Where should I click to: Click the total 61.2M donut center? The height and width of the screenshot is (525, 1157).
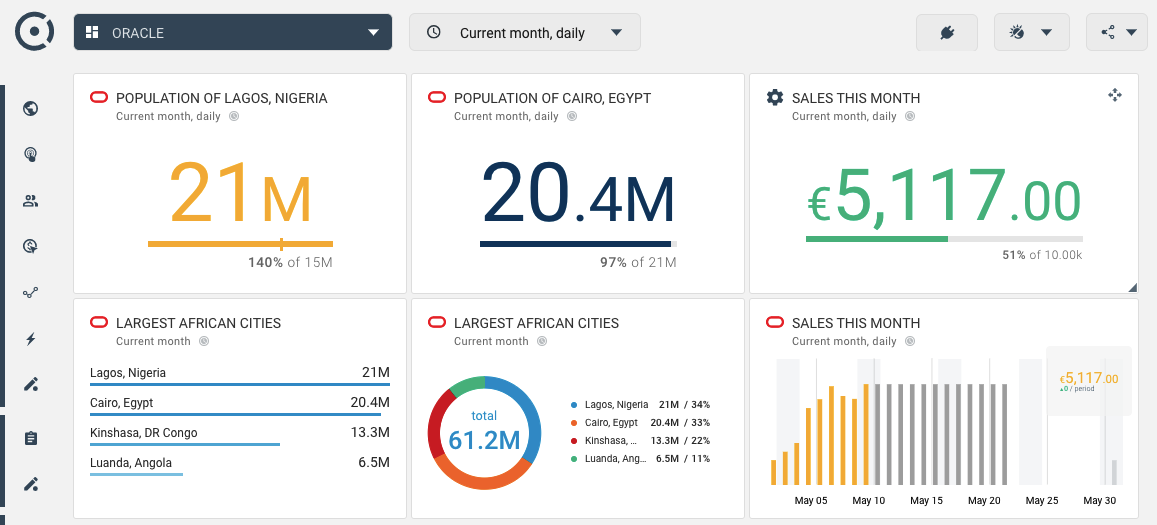(x=485, y=432)
